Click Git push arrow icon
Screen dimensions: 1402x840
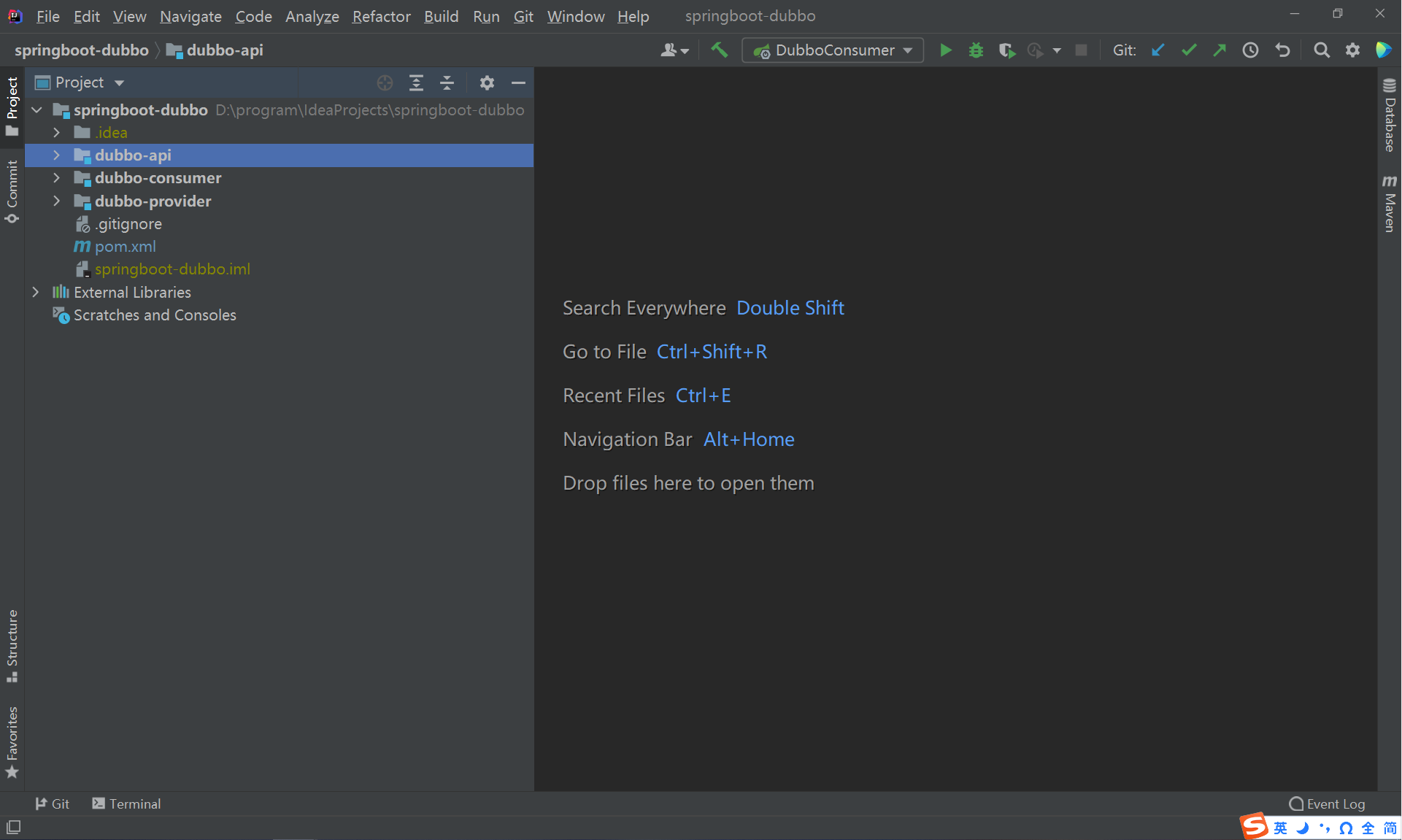tap(1220, 50)
